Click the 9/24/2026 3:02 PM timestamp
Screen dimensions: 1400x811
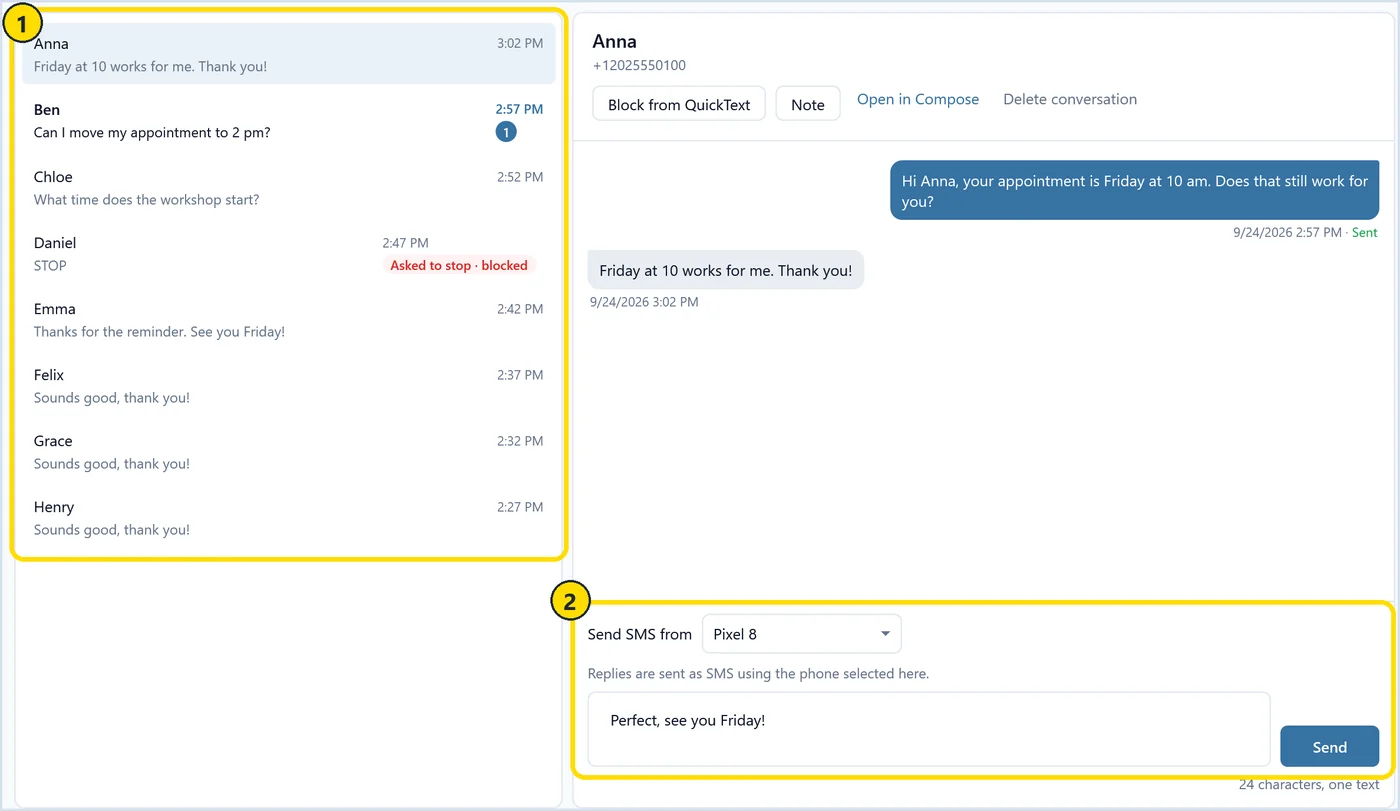pos(644,301)
